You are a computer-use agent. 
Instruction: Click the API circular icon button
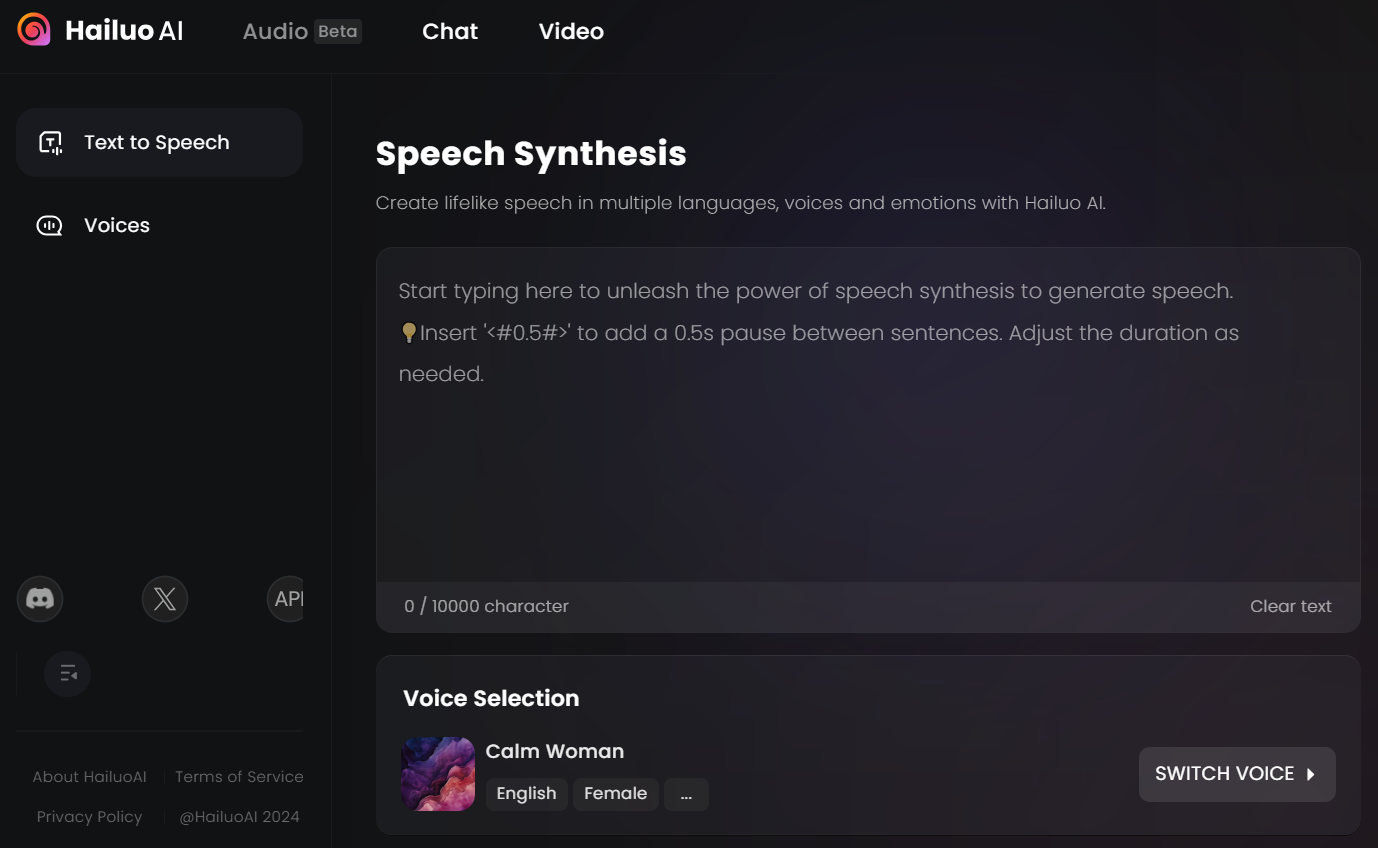coord(286,599)
